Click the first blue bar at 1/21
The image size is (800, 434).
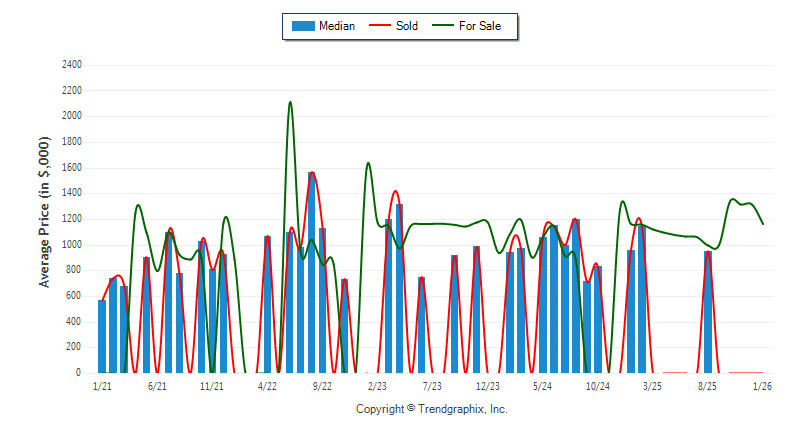click(102, 336)
